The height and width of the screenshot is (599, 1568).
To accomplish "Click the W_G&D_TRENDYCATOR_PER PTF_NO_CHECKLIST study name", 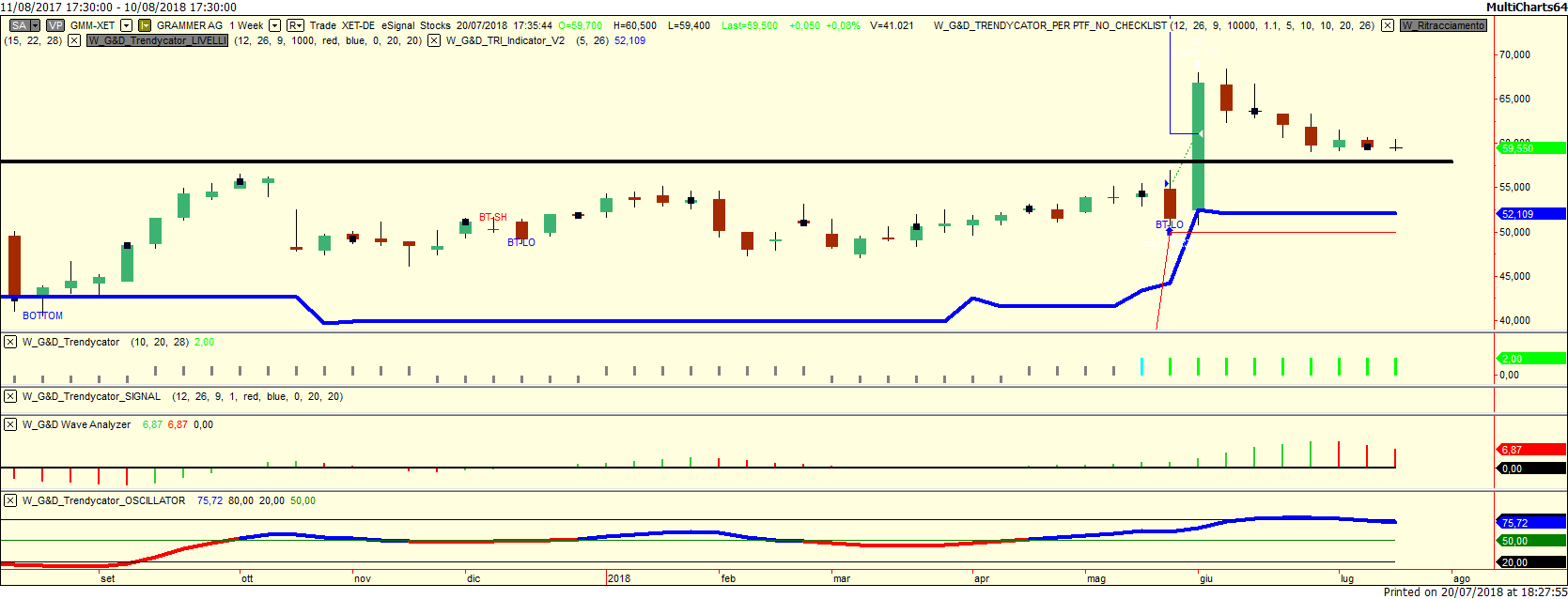I will [x=1049, y=25].
